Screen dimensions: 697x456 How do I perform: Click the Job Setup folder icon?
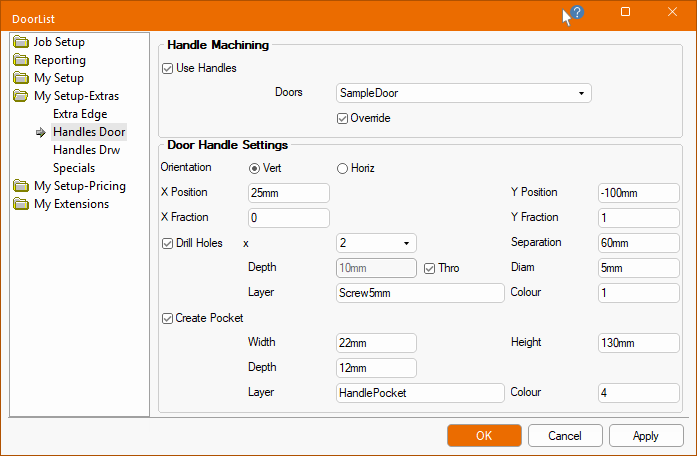tap(21, 42)
